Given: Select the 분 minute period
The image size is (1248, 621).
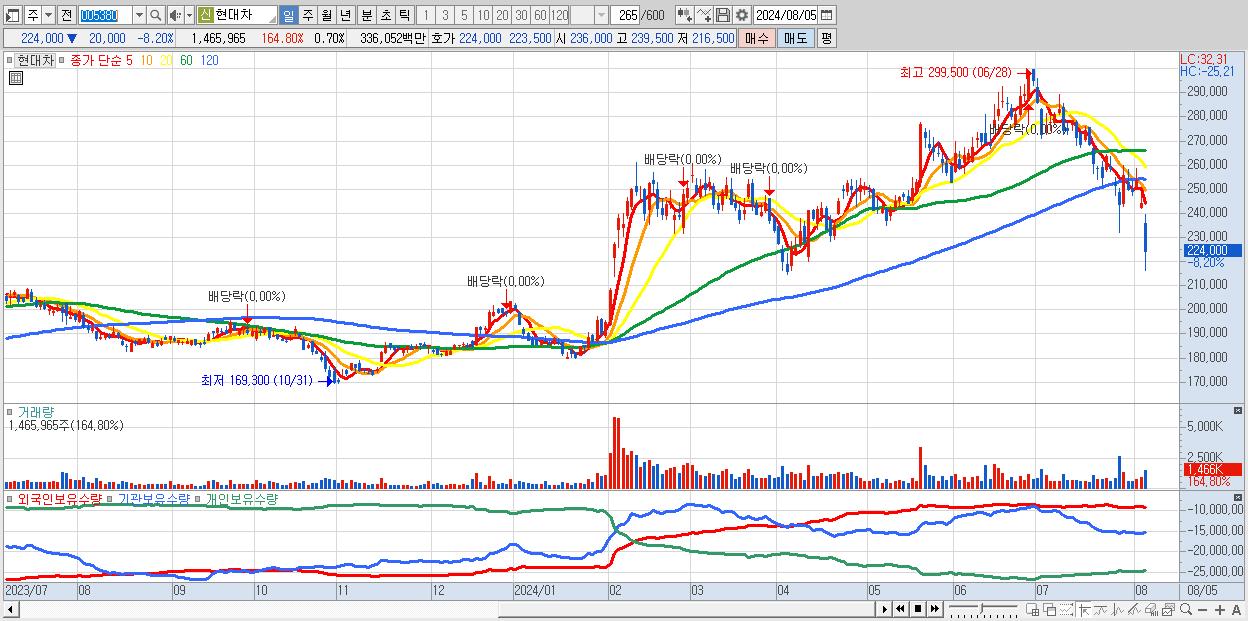Looking at the screenshot, I should click(367, 16).
